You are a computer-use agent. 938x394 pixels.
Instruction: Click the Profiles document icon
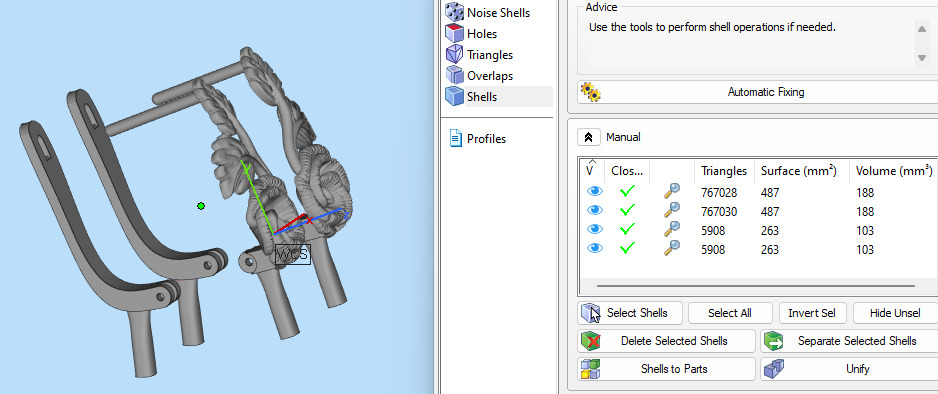point(456,139)
